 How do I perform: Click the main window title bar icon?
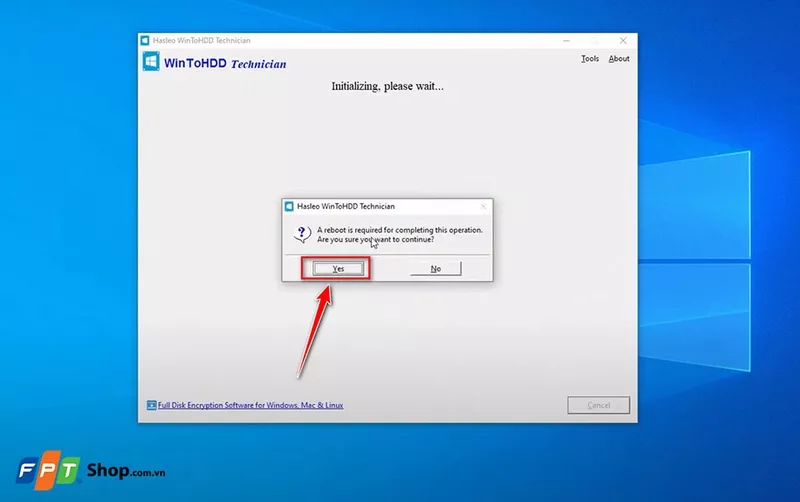pos(145,40)
